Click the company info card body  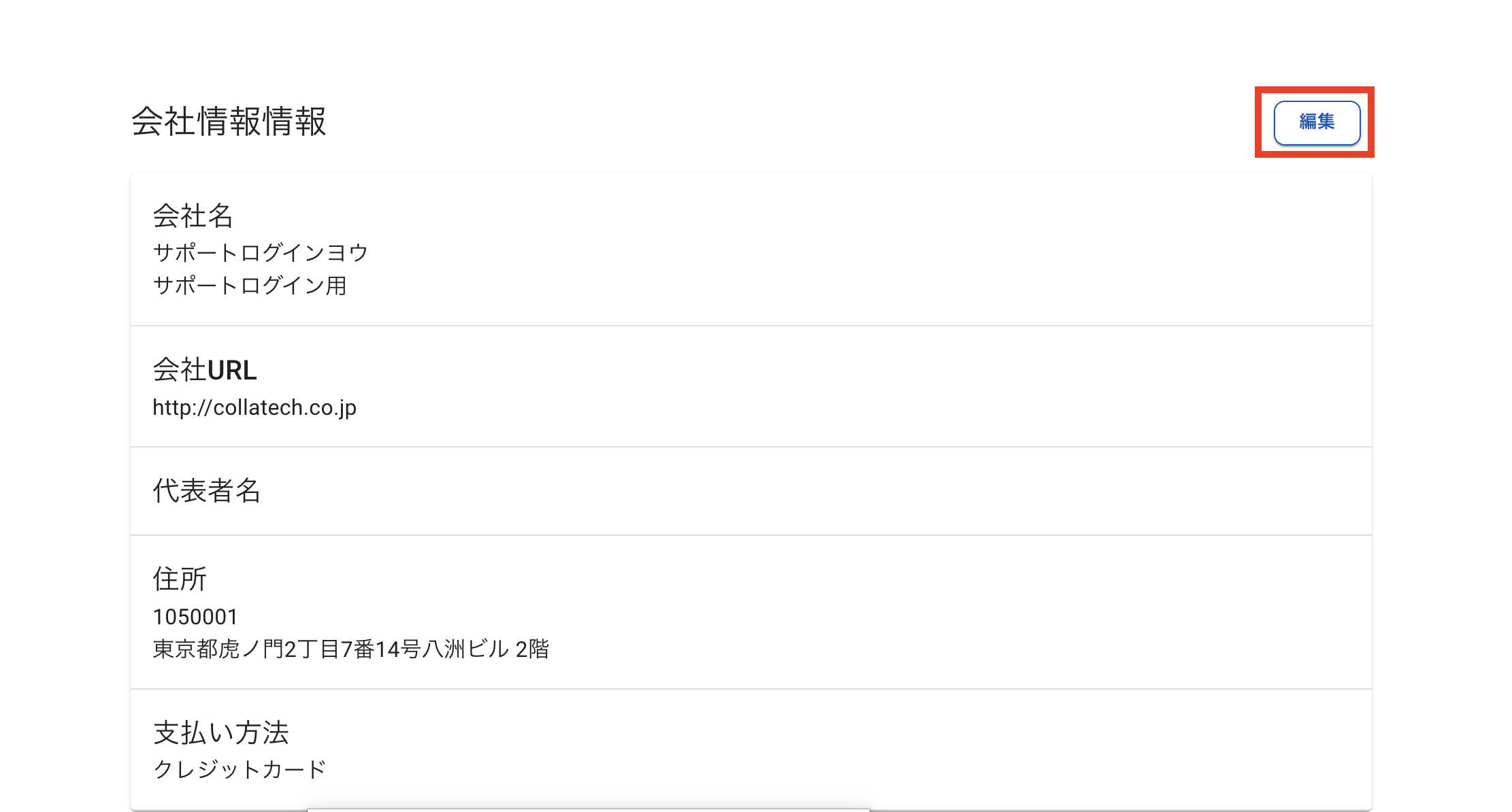[749, 476]
